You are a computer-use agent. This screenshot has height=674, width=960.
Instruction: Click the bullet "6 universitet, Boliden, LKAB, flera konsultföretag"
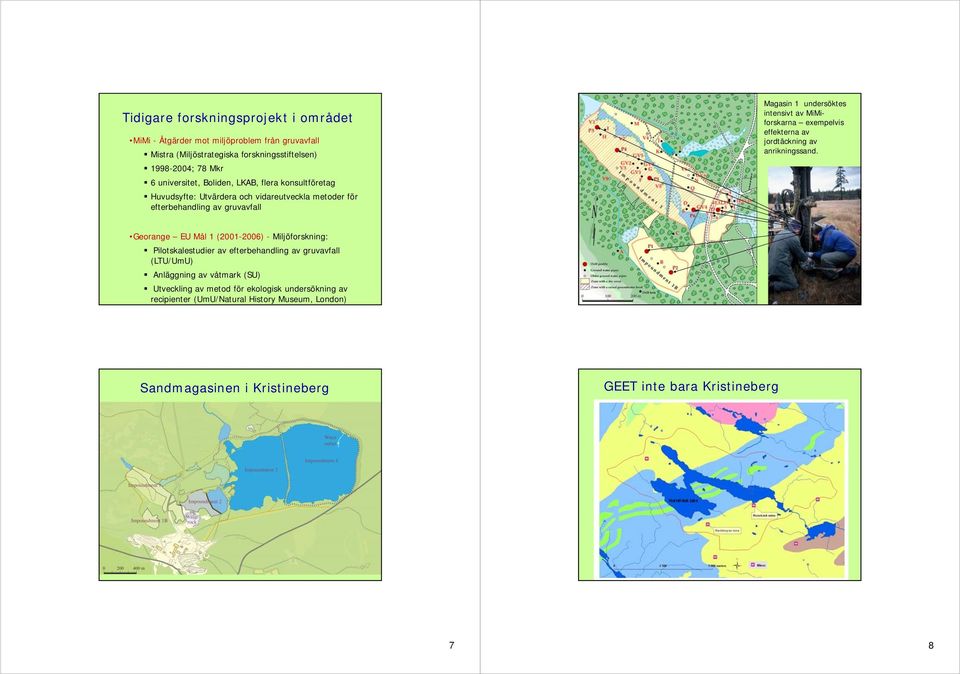point(242,183)
